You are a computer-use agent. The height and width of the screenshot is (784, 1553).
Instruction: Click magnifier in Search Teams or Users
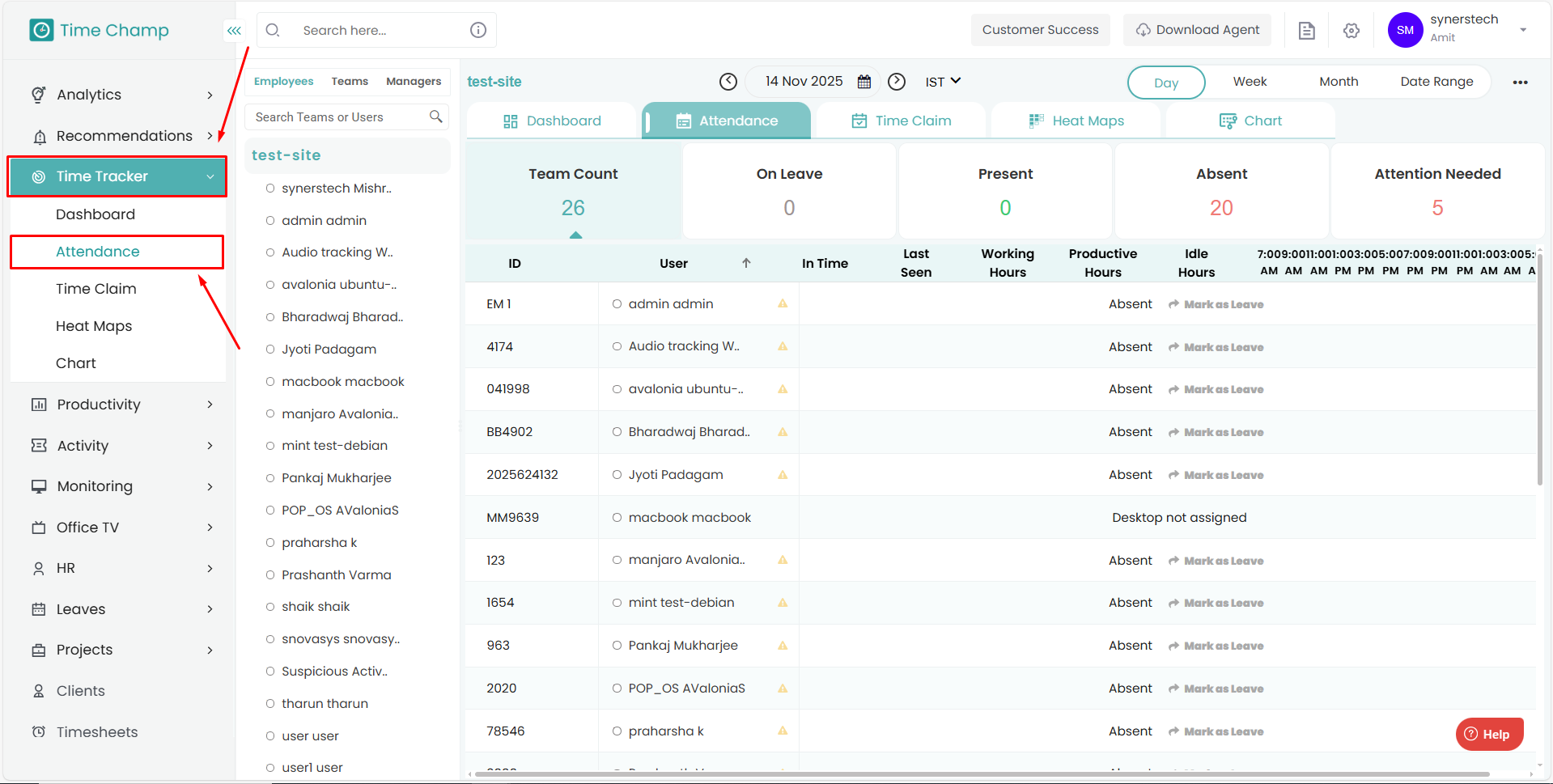tap(435, 117)
